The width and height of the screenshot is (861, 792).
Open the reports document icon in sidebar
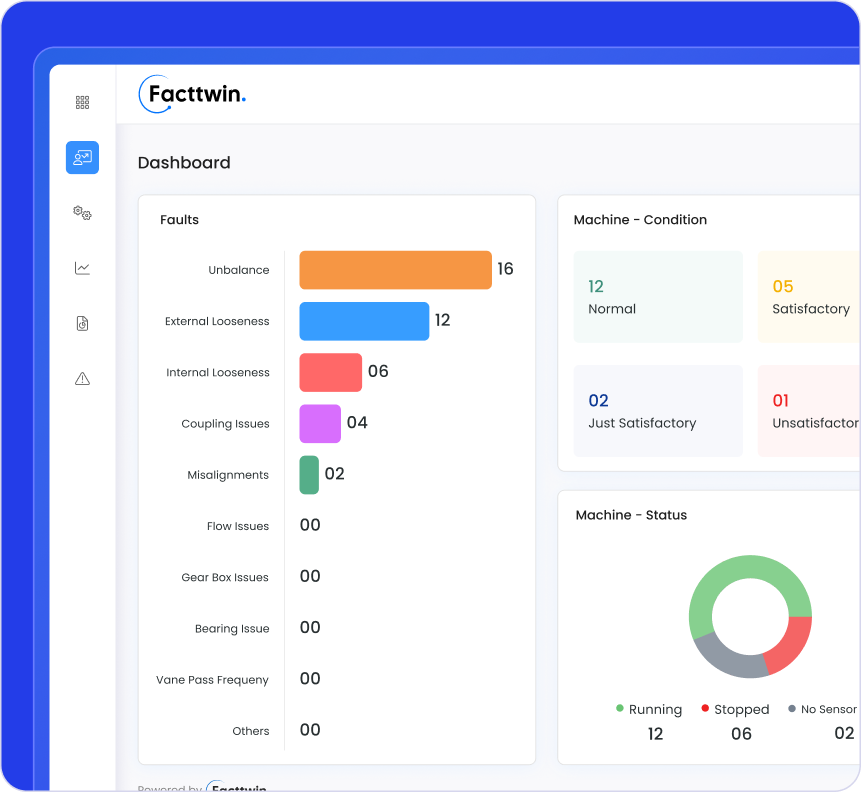pos(82,323)
